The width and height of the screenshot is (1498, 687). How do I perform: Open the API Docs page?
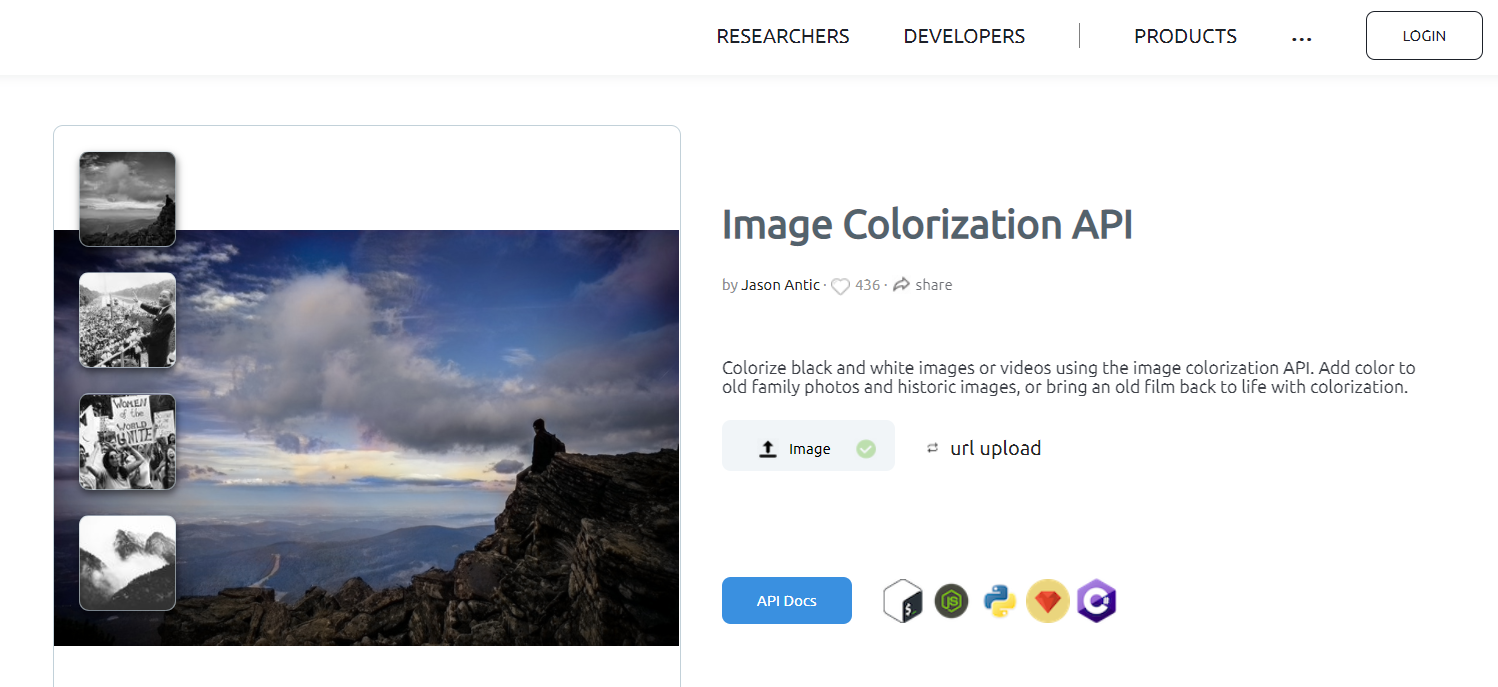pyautogui.click(x=786, y=600)
